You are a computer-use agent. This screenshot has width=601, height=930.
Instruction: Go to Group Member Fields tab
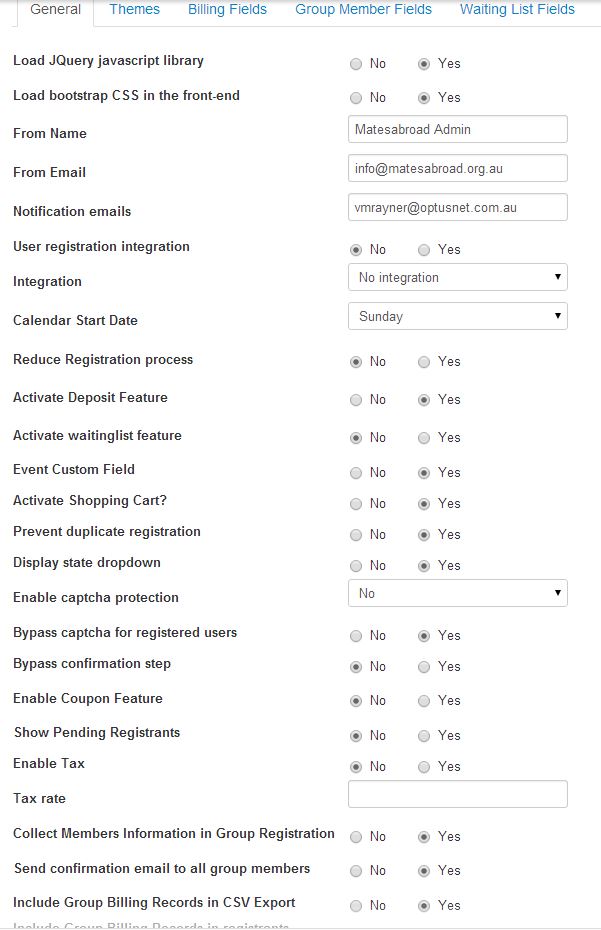(x=363, y=10)
